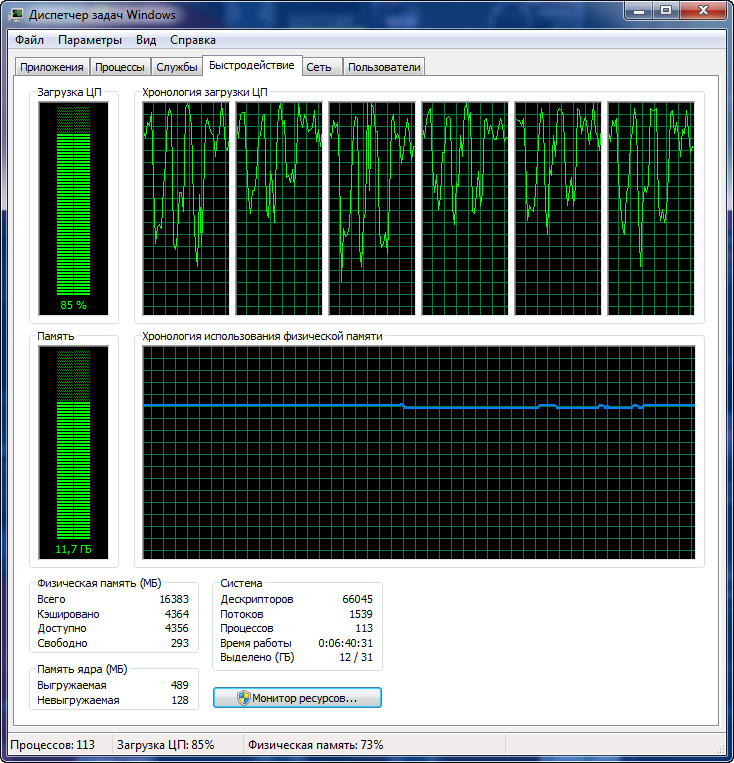This screenshot has width=734, height=763.
Task: Open the Справка menu
Action: tap(193, 40)
